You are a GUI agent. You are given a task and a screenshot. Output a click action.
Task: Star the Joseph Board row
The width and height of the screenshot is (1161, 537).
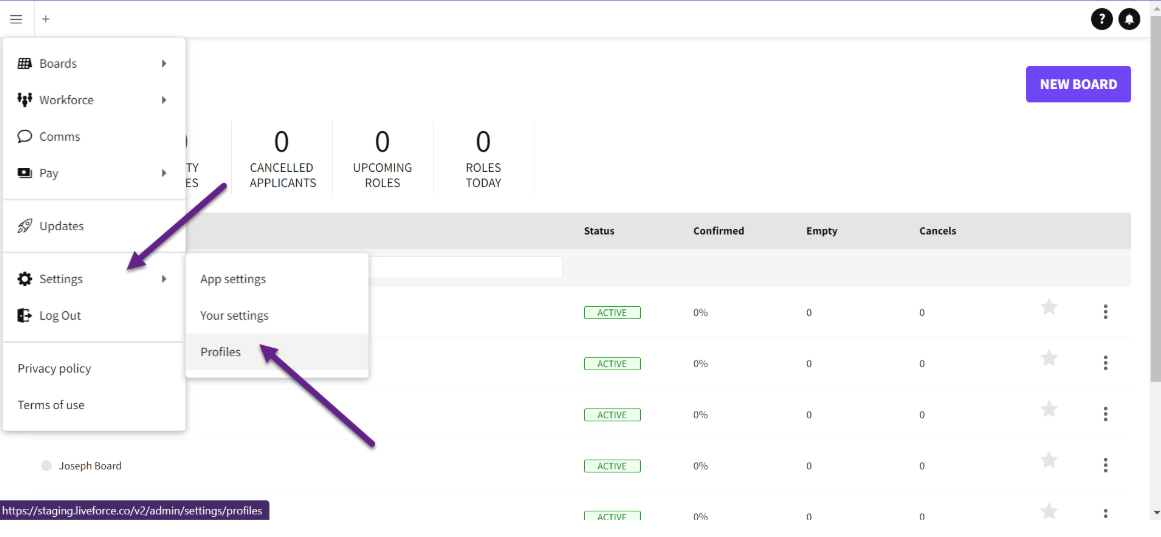1048,460
